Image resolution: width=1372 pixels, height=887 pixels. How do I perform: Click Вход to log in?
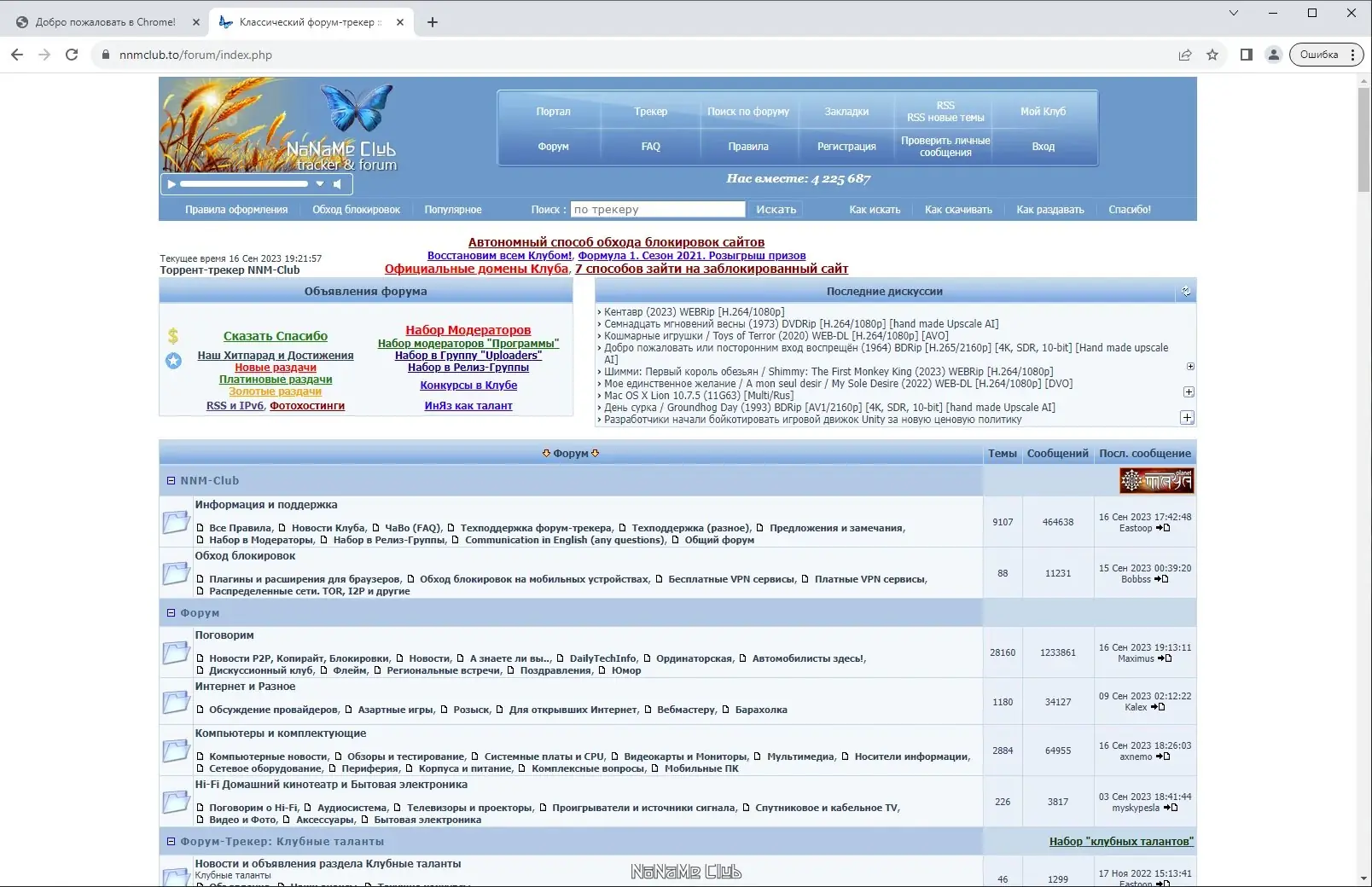1043,147
